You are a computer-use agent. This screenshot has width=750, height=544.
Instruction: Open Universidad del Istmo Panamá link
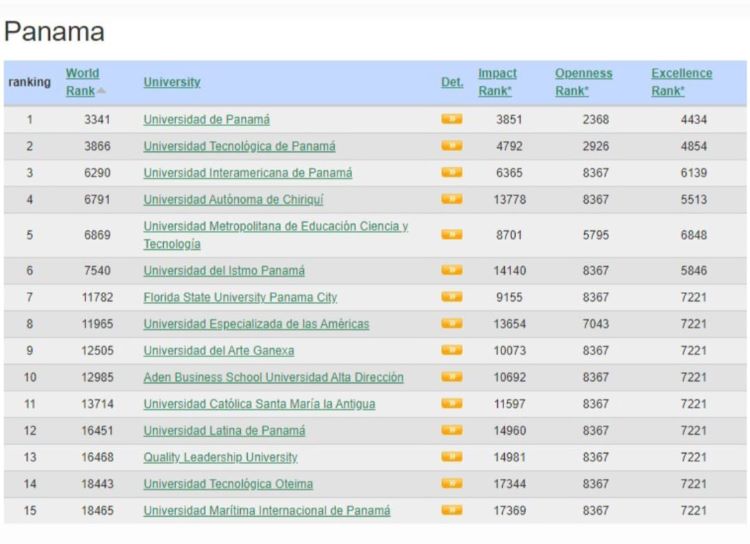224,271
